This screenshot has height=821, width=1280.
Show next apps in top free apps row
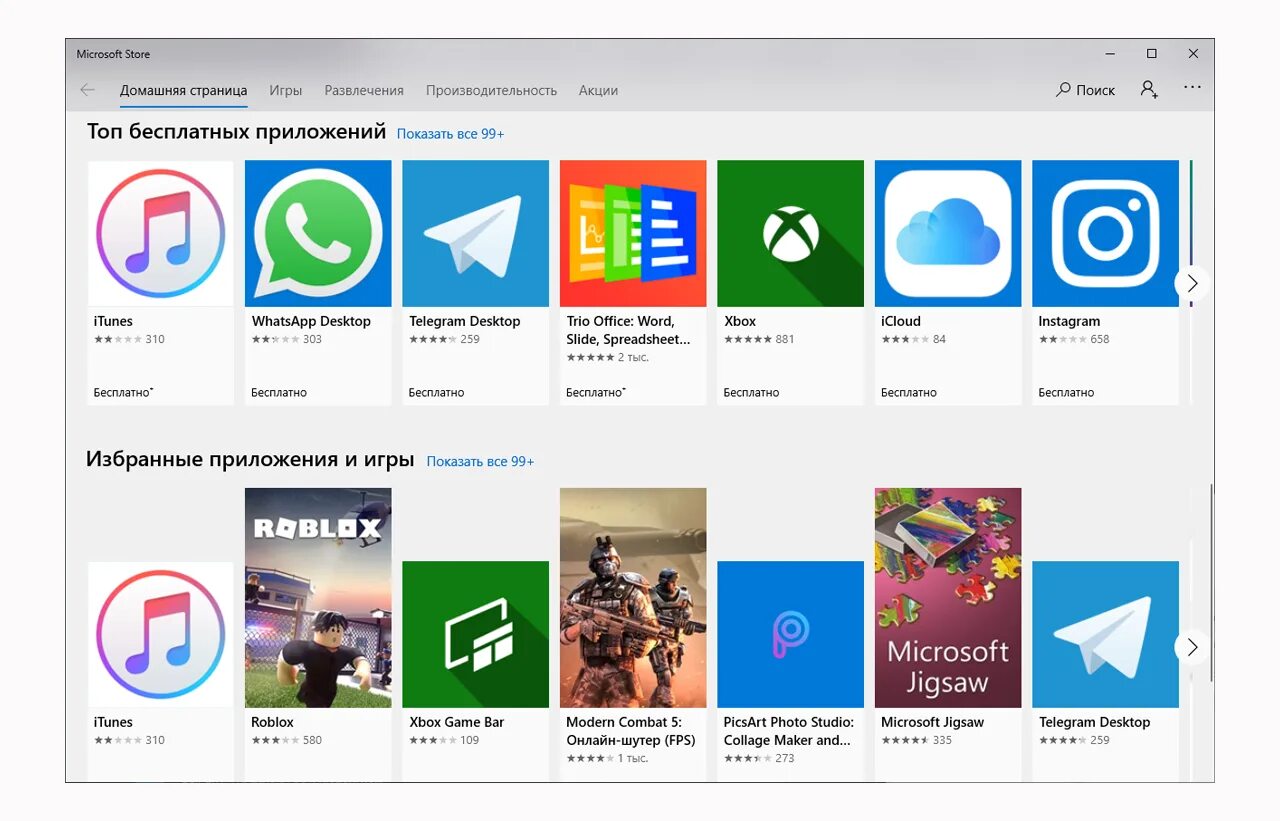pos(1191,283)
